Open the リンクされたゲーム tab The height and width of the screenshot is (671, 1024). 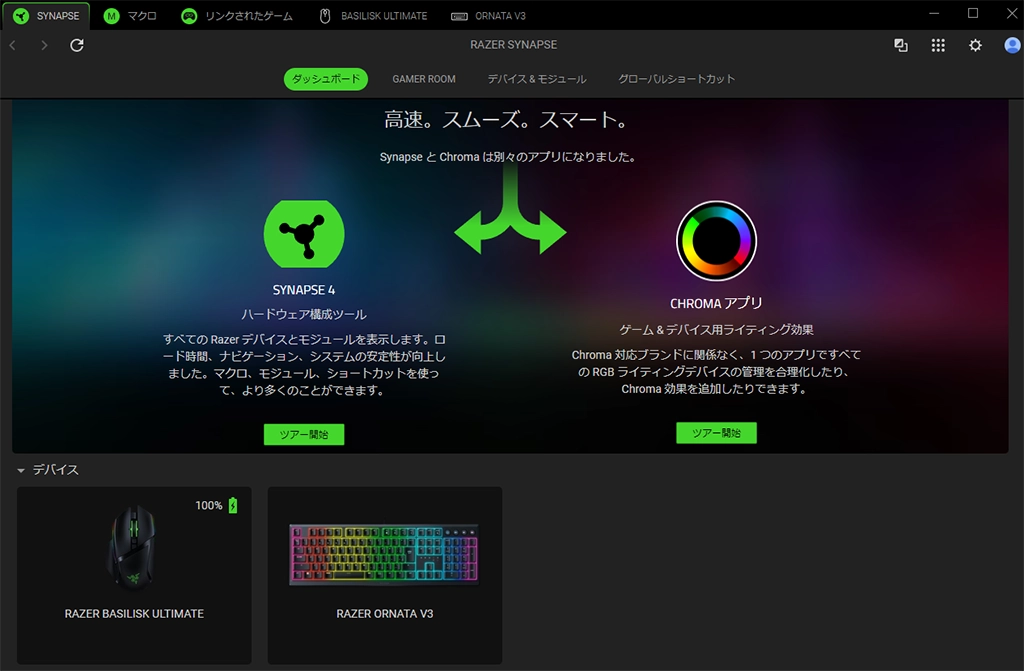click(x=237, y=16)
